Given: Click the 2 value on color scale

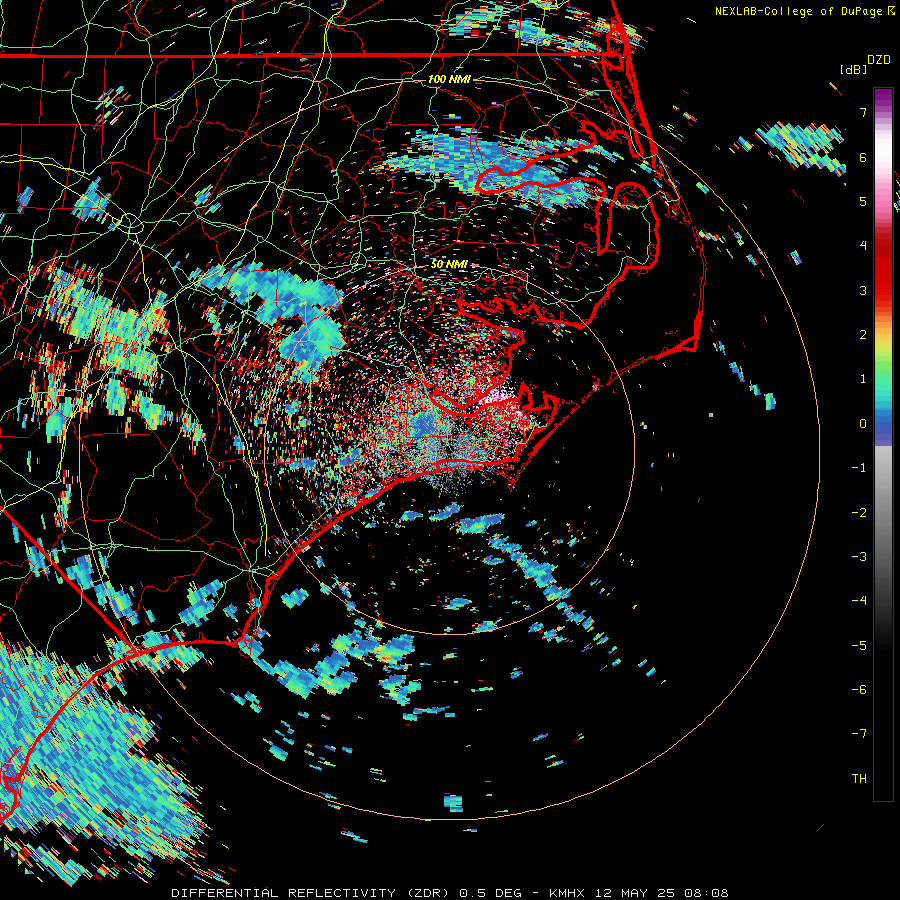Looking at the screenshot, I should click(x=863, y=334).
